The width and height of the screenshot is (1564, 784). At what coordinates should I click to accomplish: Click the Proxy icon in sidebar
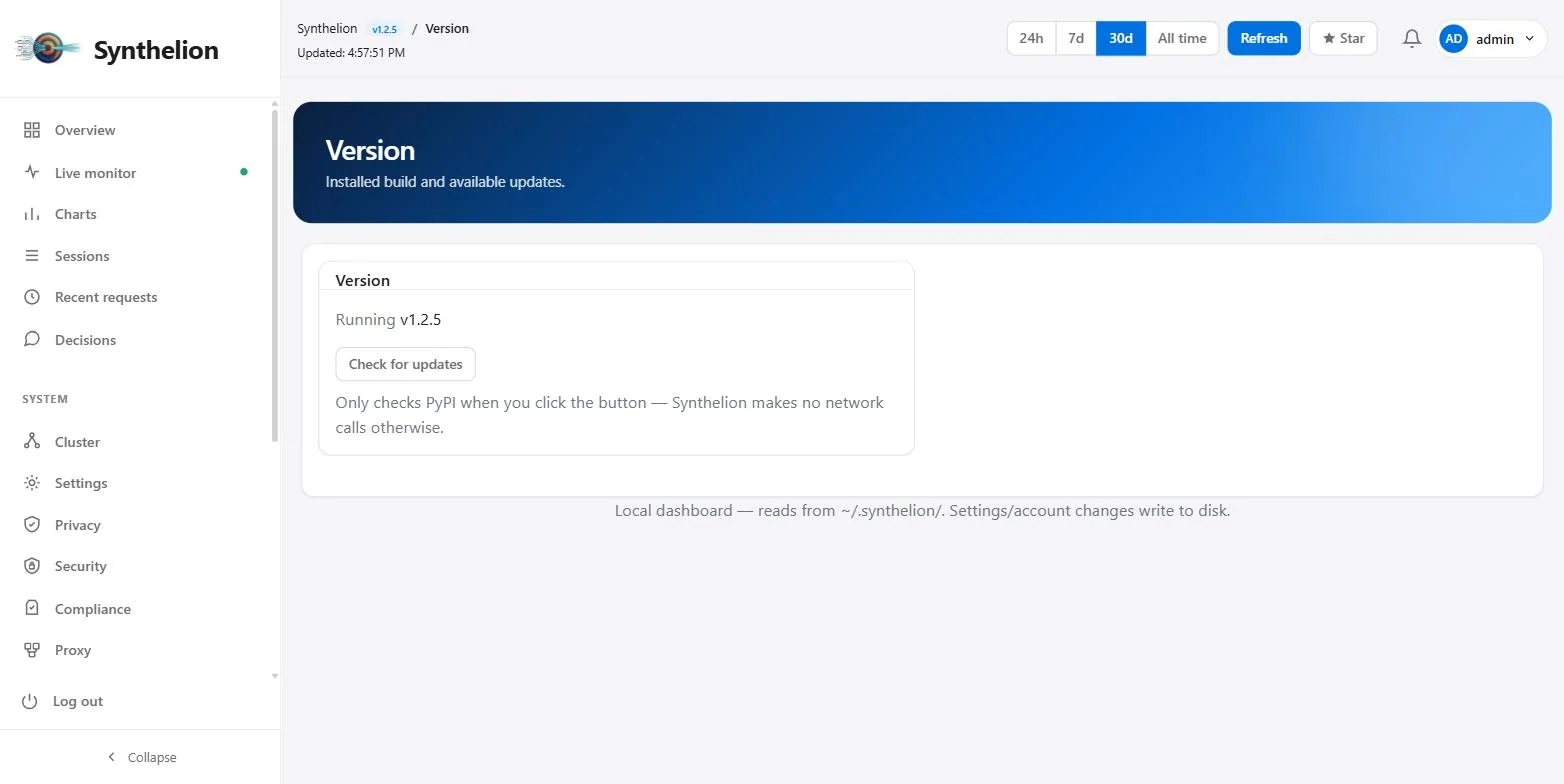point(32,650)
